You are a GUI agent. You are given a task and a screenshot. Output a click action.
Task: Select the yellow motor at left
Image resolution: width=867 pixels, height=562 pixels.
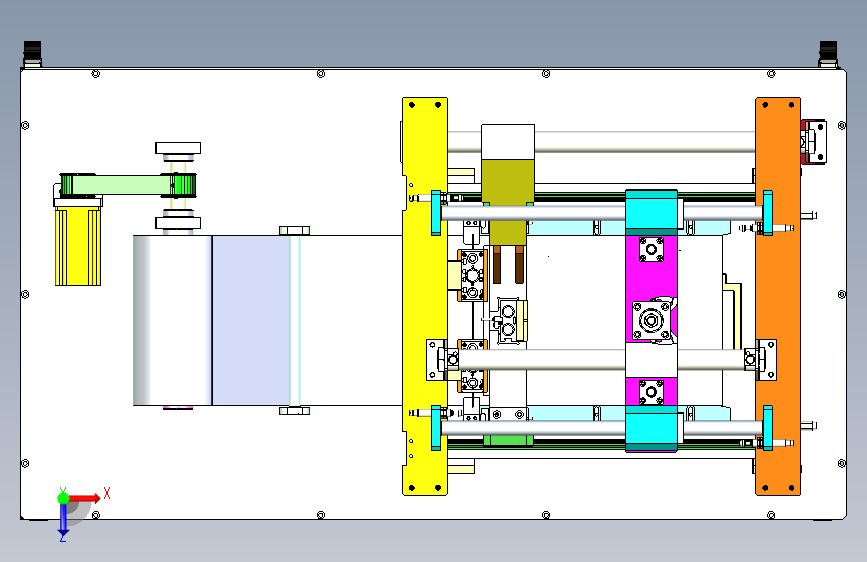(x=78, y=246)
